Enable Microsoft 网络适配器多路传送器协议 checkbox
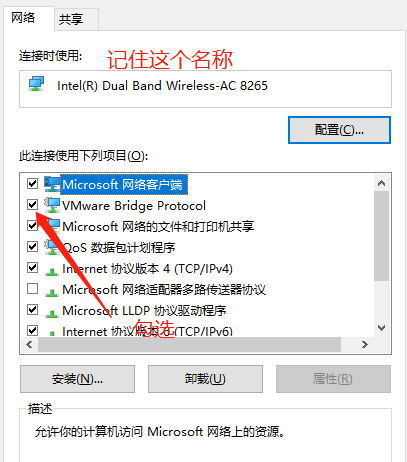The height and width of the screenshot is (462, 407). click(32, 288)
